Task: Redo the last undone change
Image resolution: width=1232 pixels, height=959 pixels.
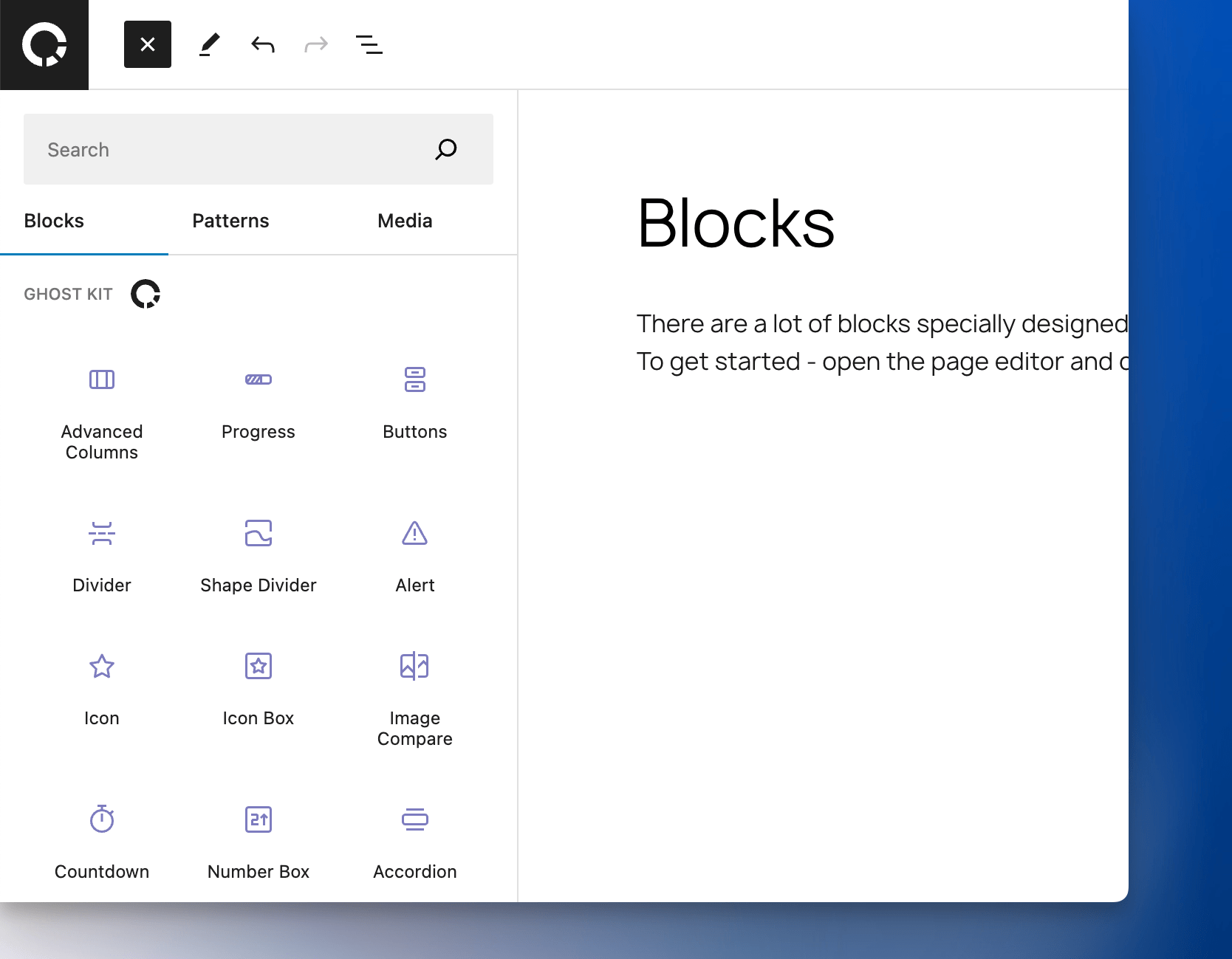Action: 316,44
